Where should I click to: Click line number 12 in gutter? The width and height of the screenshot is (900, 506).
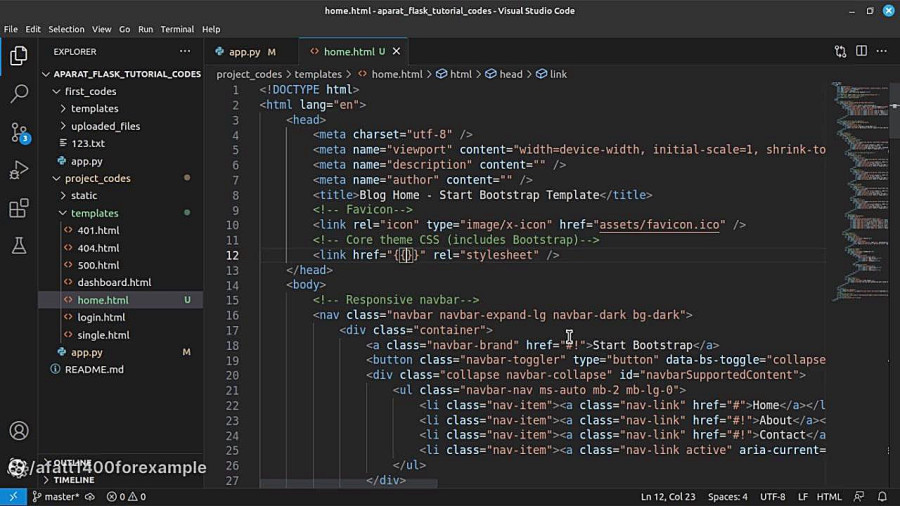pyautogui.click(x=232, y=255)
